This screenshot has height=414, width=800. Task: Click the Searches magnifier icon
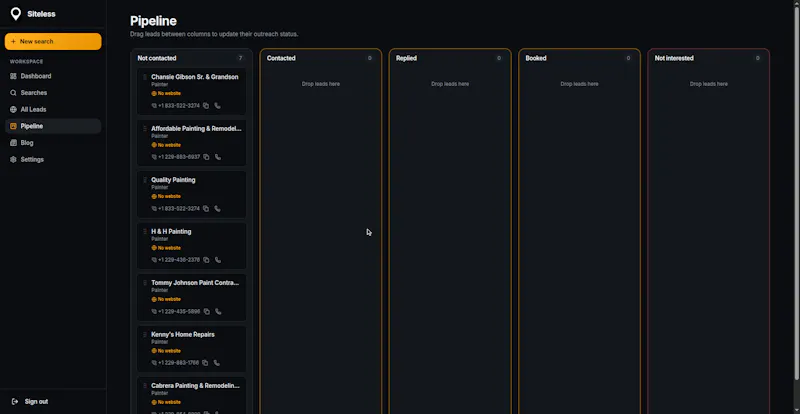coord(13,93)
